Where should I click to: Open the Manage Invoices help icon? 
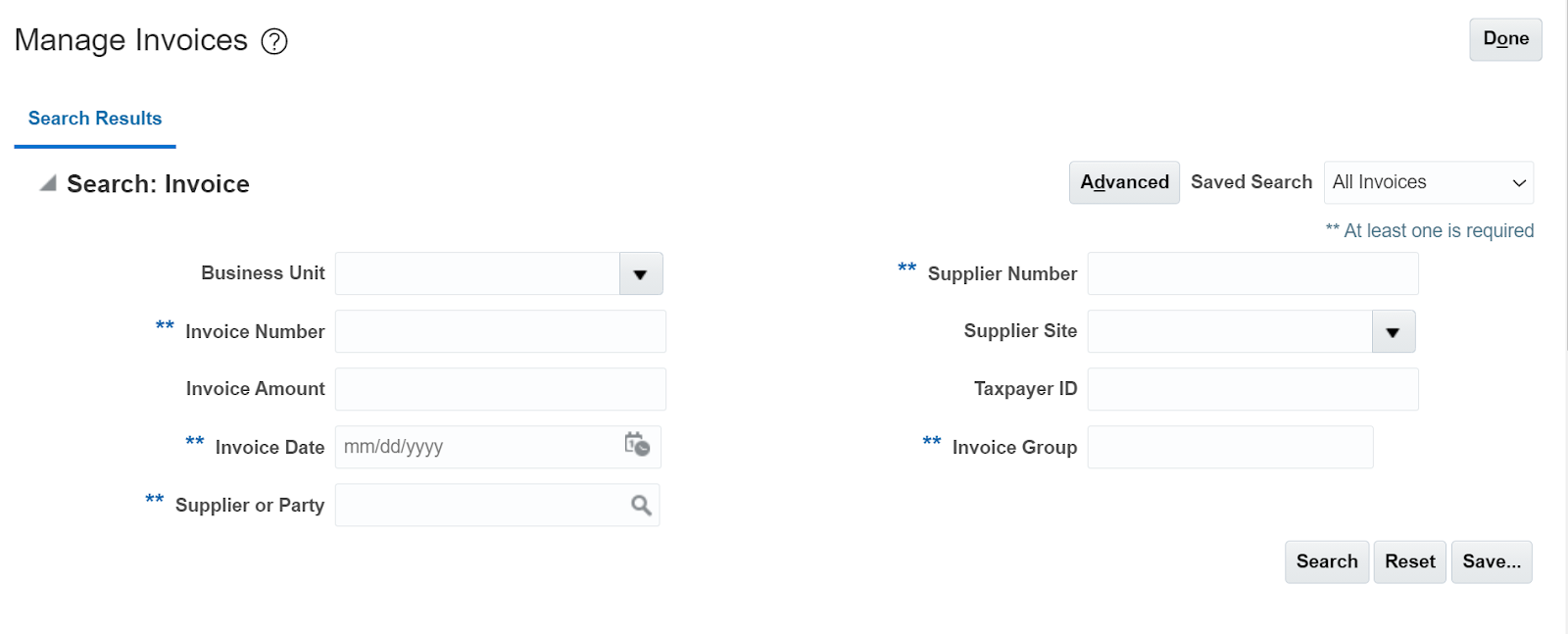pos(274,41)
